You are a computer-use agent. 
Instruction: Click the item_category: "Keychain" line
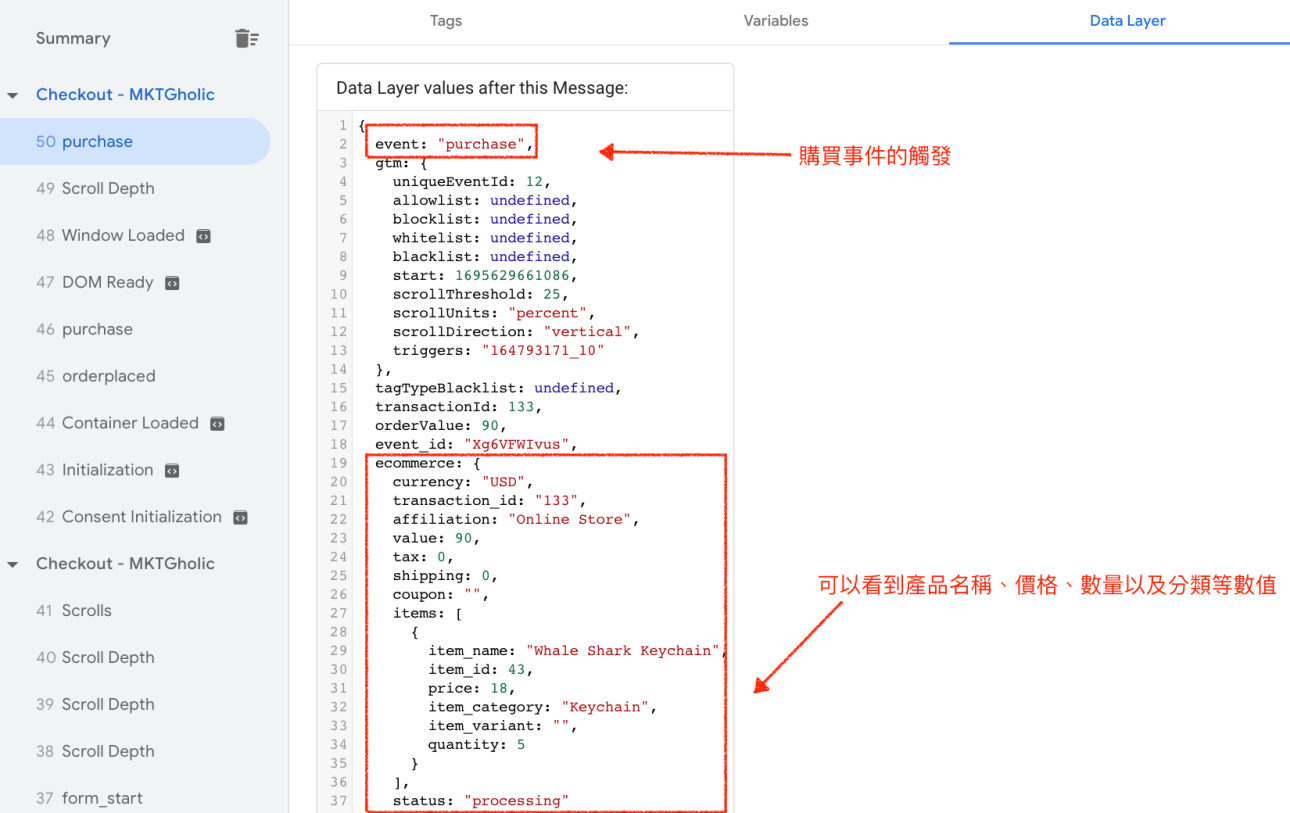click(x=543, y=707)
